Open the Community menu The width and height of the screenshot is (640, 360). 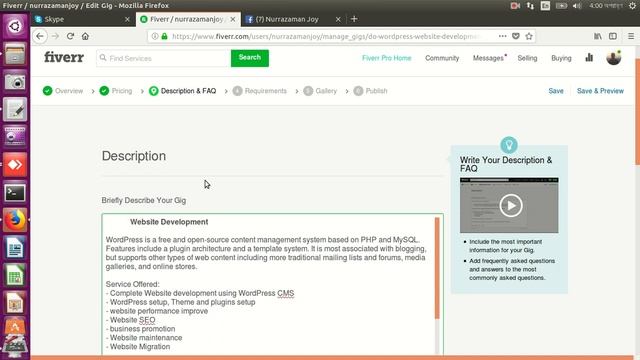(442, 58)
